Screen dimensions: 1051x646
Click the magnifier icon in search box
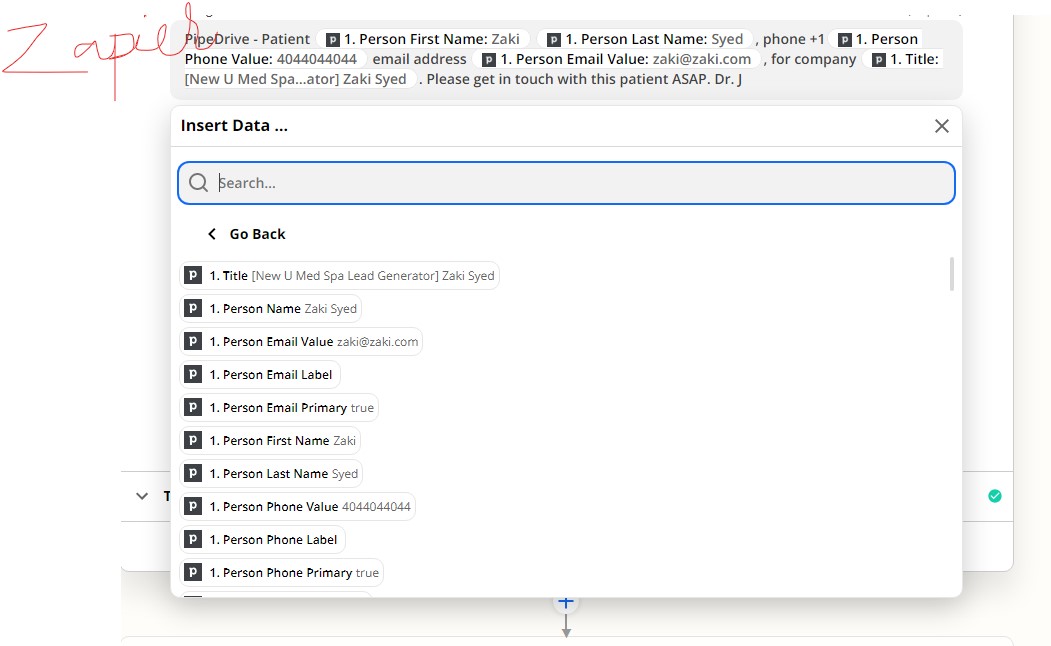[x=198, y=183]
